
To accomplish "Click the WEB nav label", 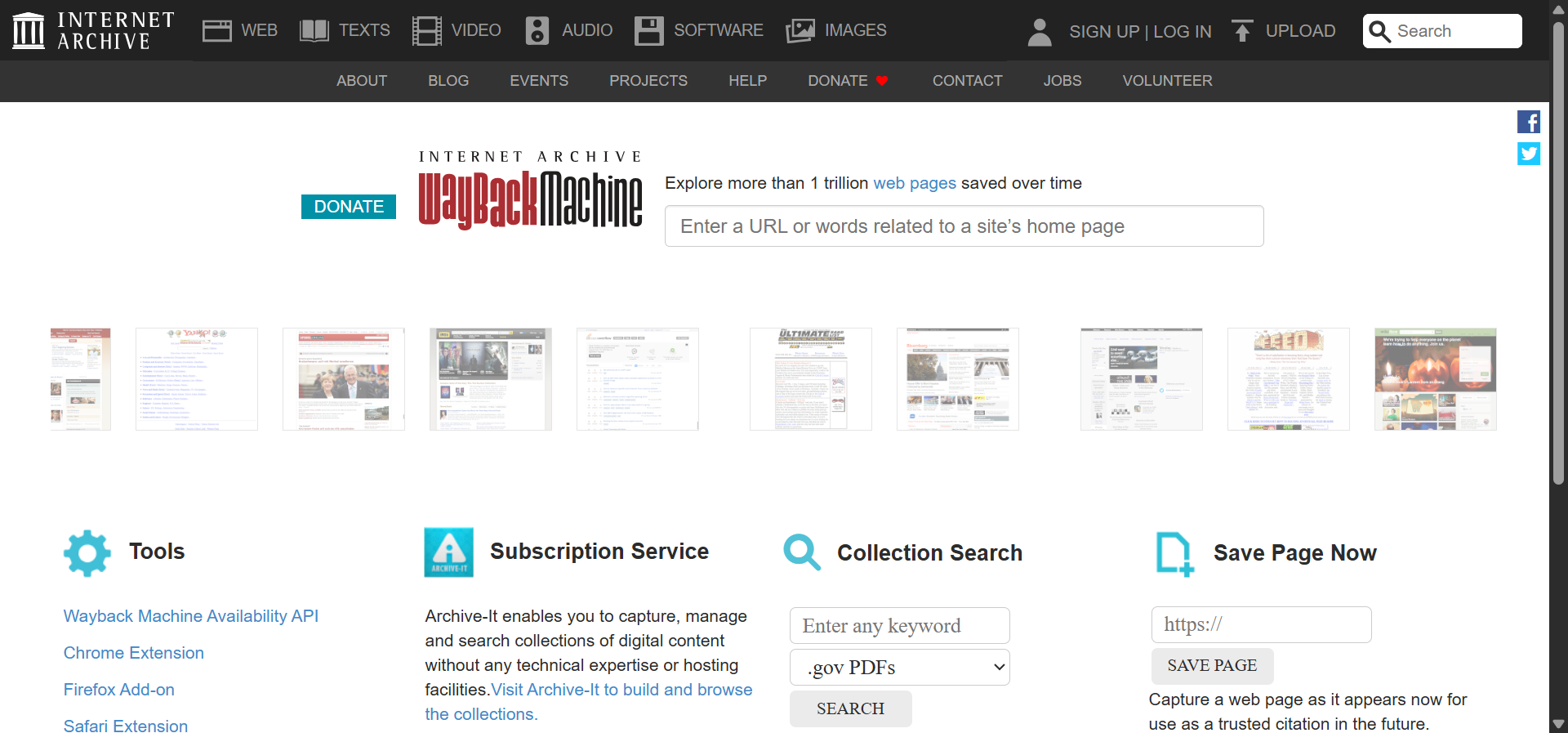I will click(x=260, y=31).
